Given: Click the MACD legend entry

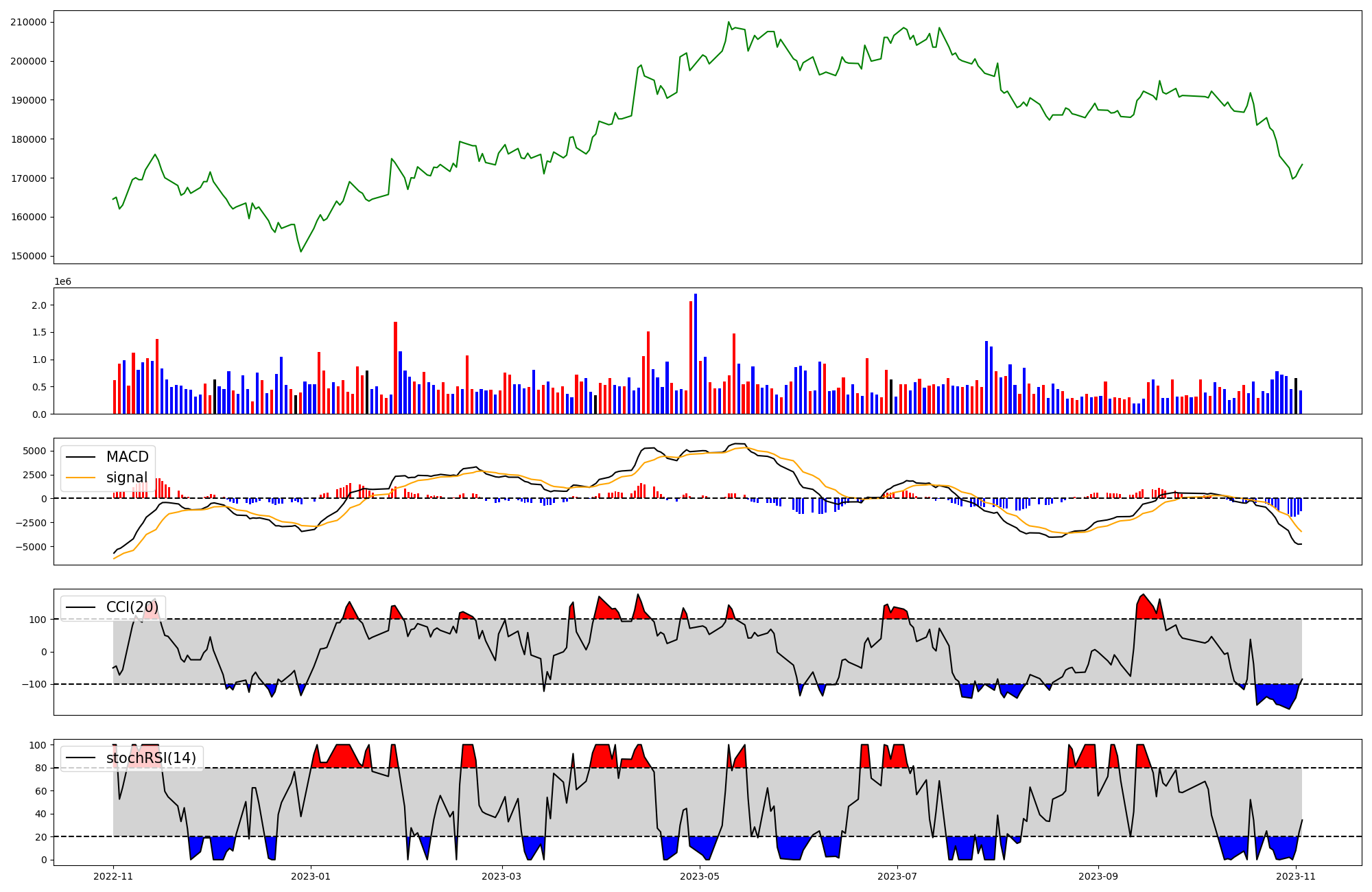Looking at the screenshot, I should tap(127, 457).
